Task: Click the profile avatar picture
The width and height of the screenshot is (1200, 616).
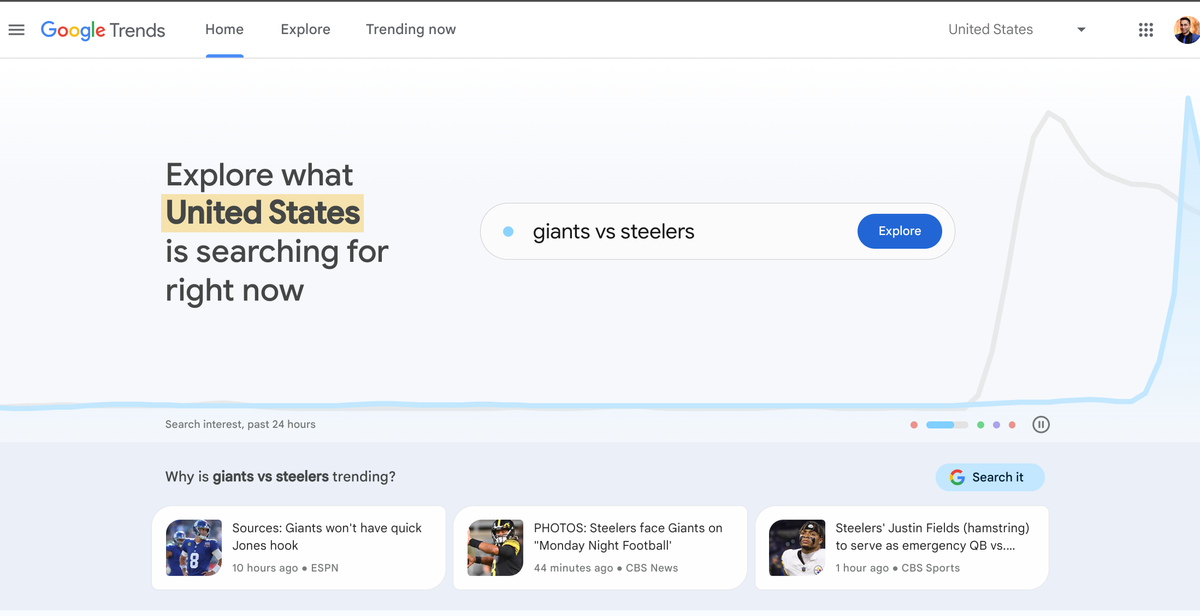Action: (1186, 29)
